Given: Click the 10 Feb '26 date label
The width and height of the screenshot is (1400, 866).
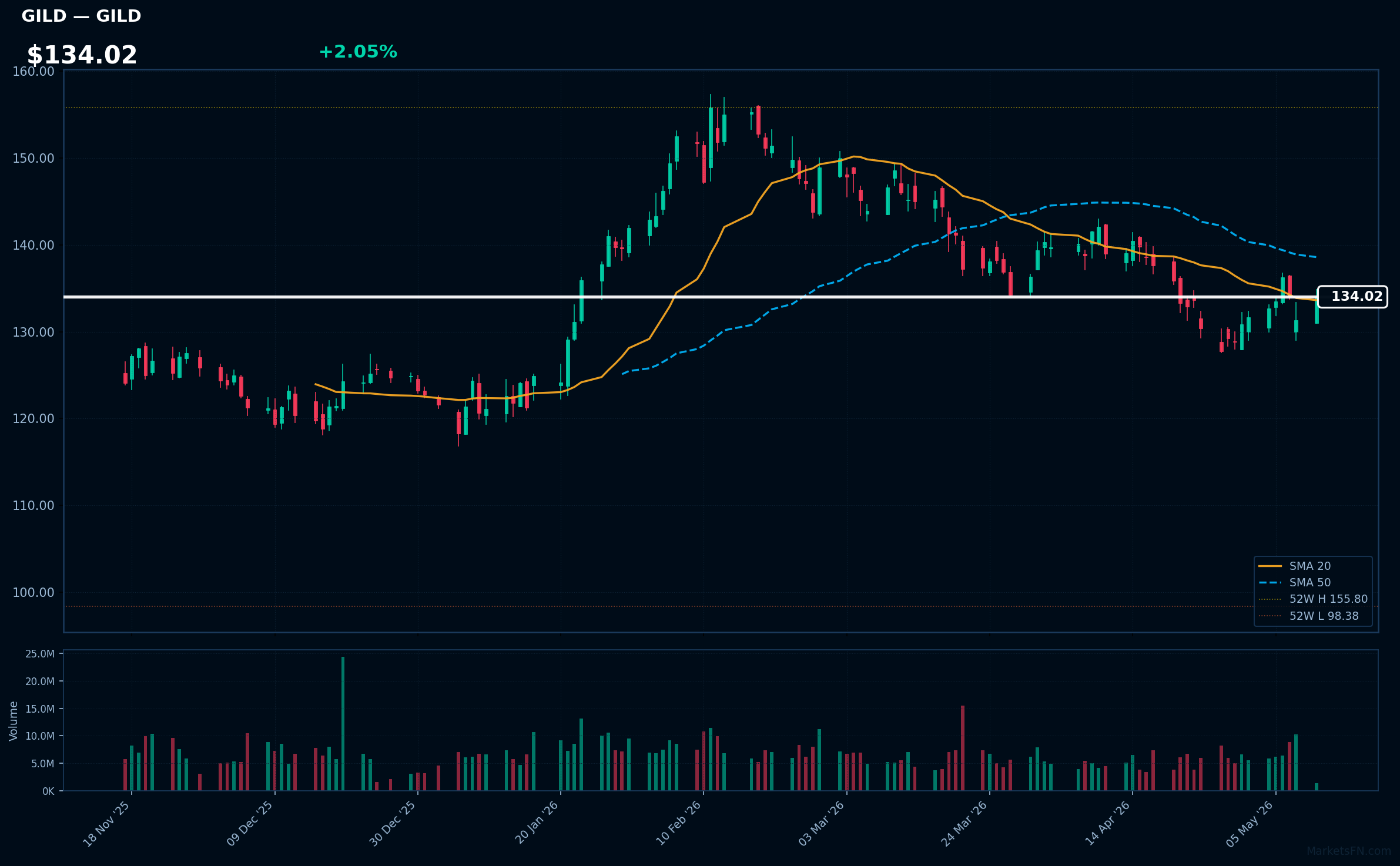Looking at the screenshot, I should tap(678, 824).
